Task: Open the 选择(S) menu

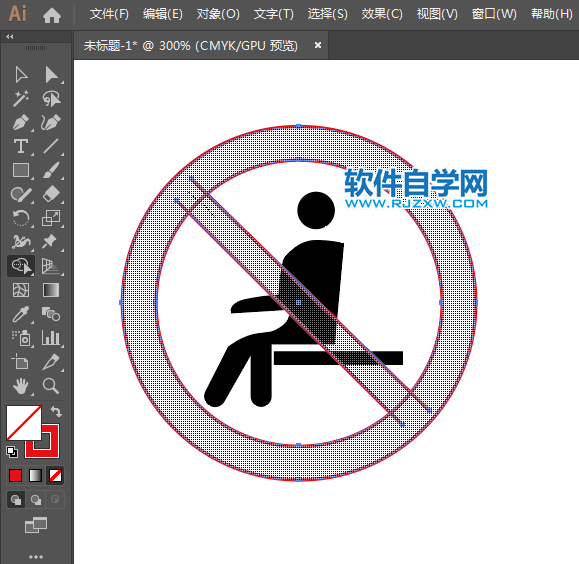Action: click(328, 15)
